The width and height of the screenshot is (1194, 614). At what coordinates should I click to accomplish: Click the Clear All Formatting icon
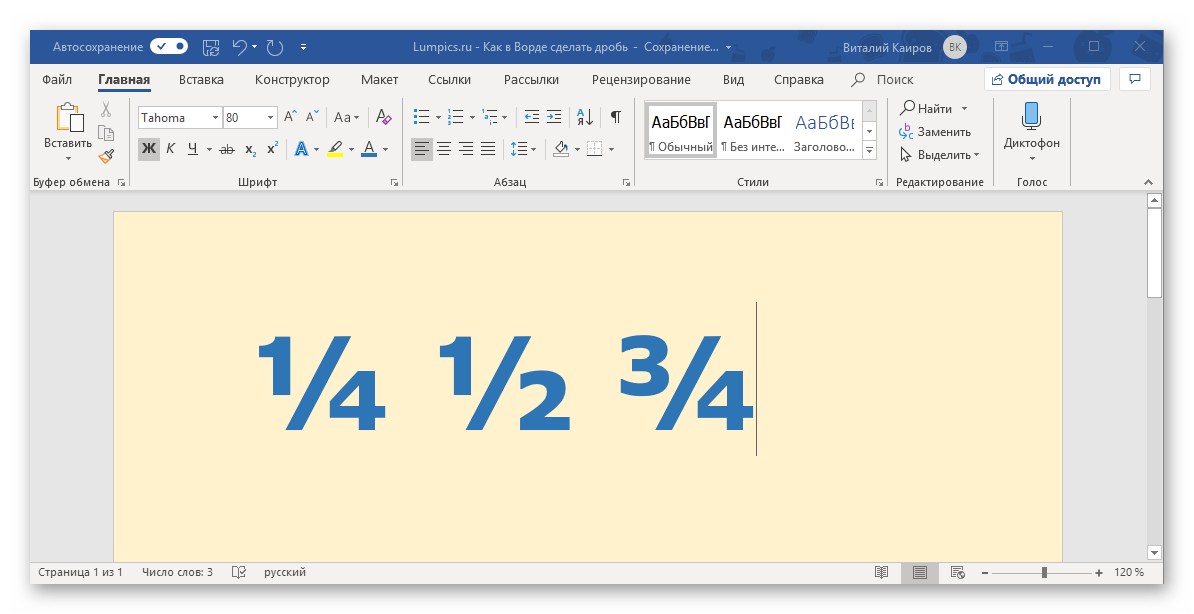[384, 117]
